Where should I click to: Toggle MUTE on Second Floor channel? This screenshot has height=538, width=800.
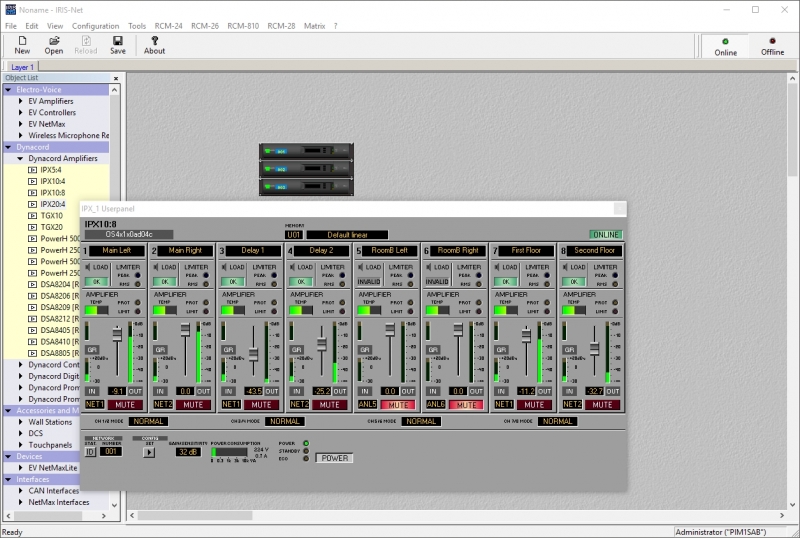click(603, 405)
